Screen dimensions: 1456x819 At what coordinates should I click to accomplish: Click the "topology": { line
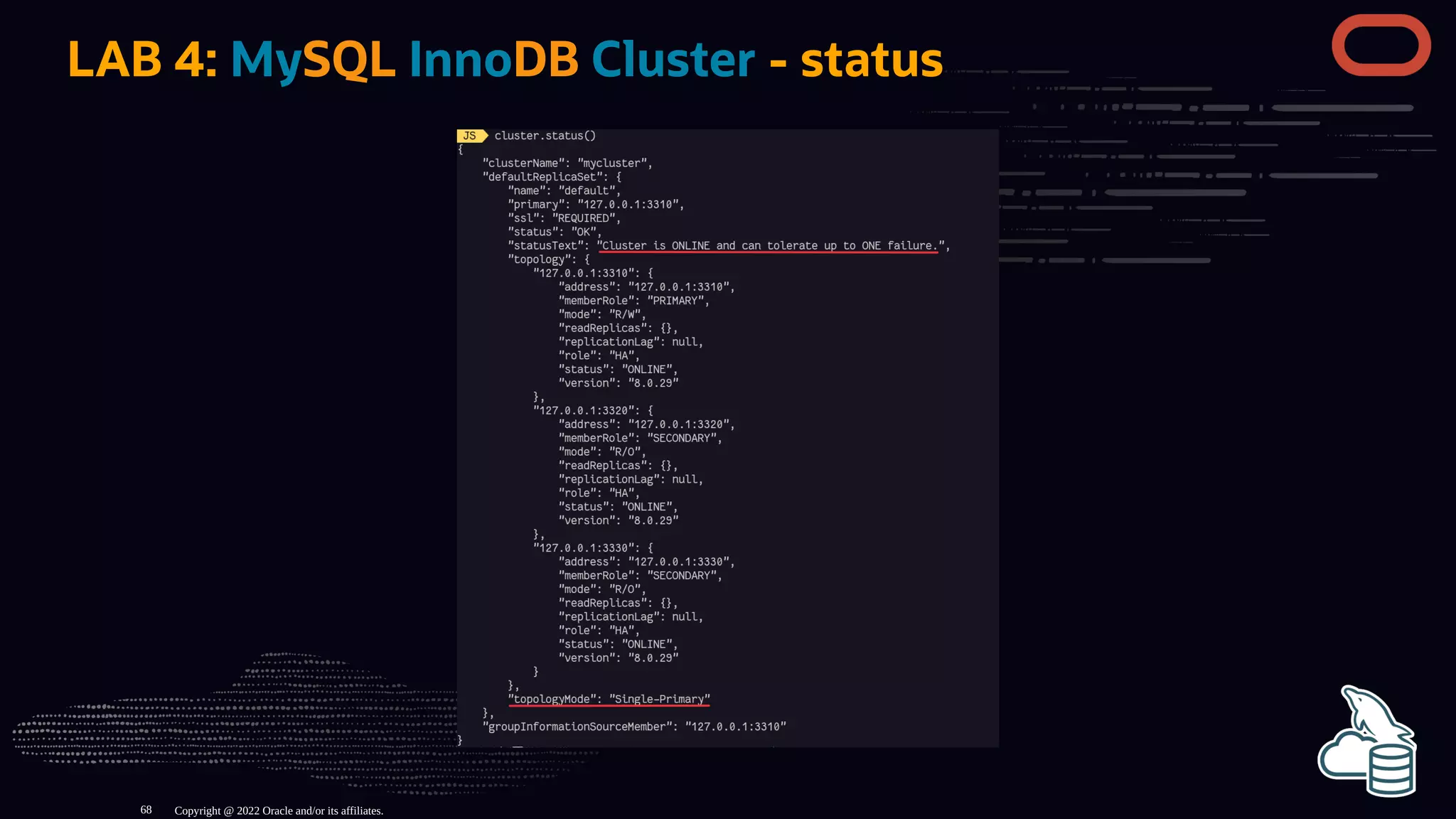[x=549, y=259]
